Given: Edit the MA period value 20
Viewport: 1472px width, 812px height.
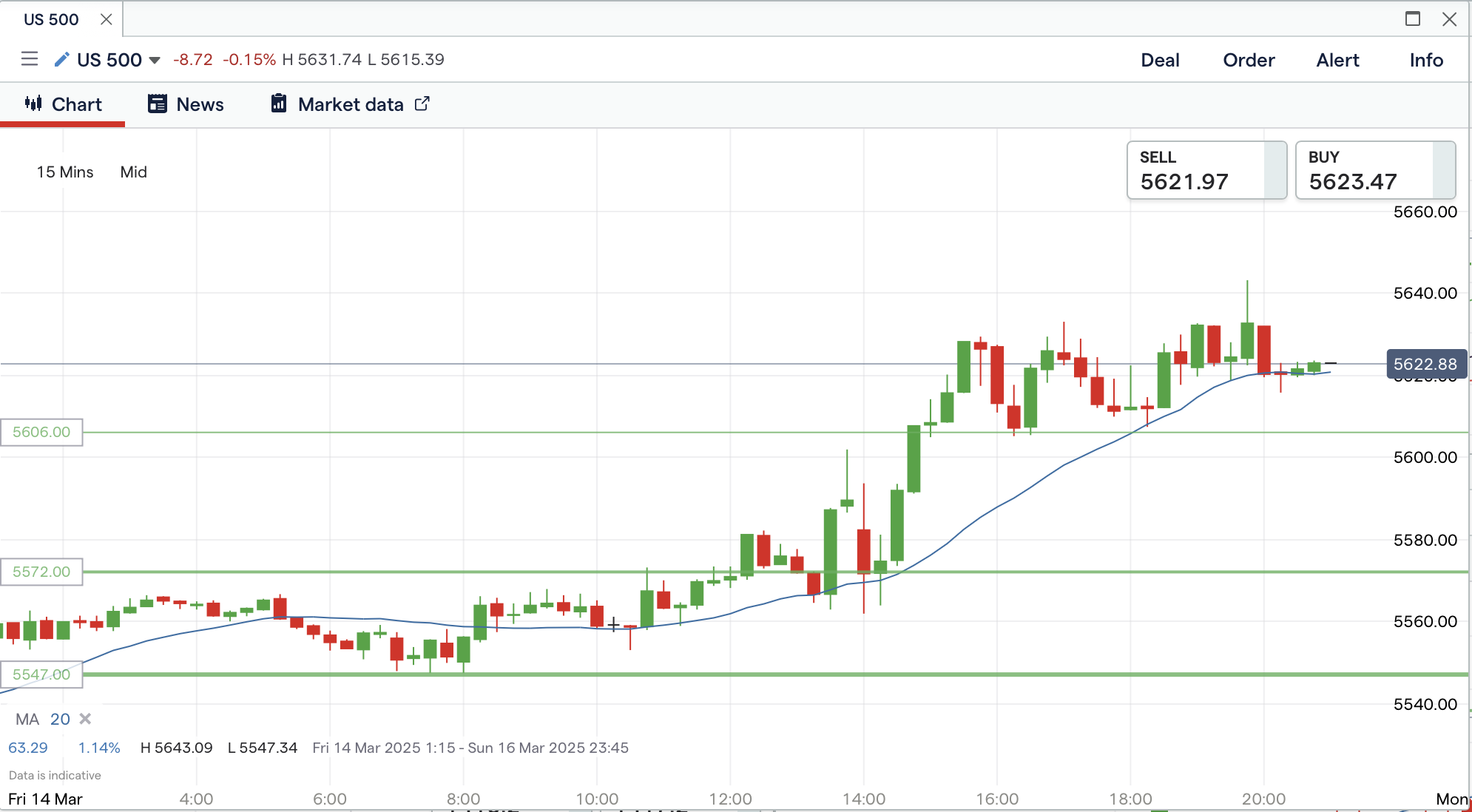Looking at the screenshot, I should pos(60,719).
